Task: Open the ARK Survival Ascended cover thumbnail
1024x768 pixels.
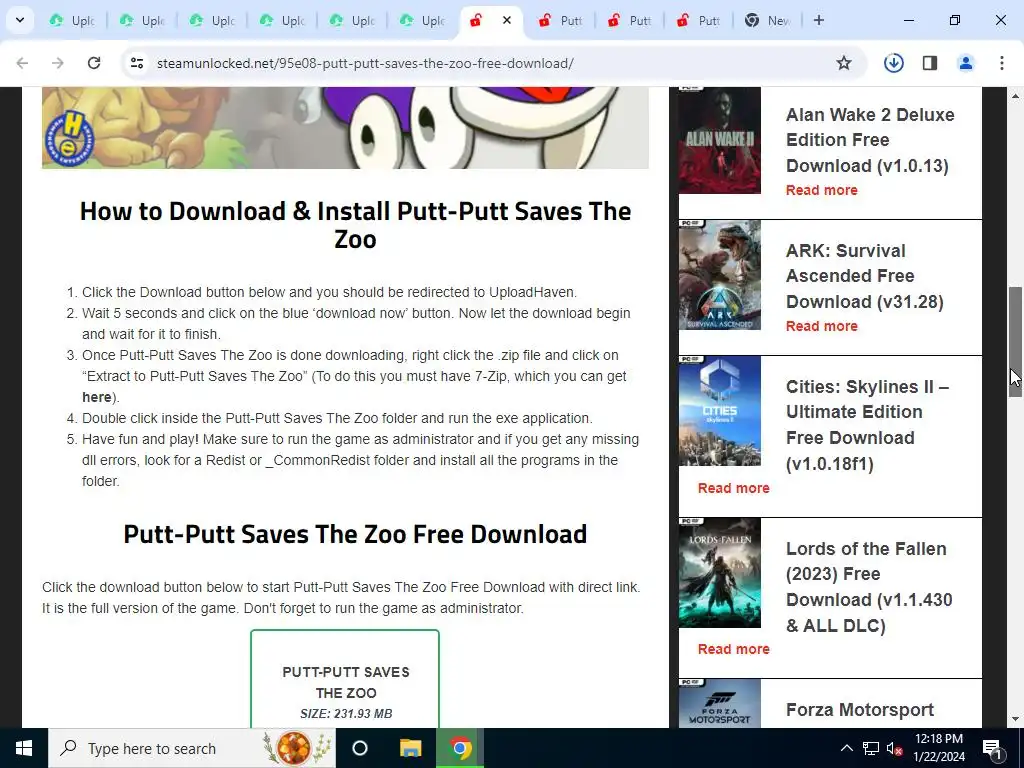Action: click(x=720, y=275)
